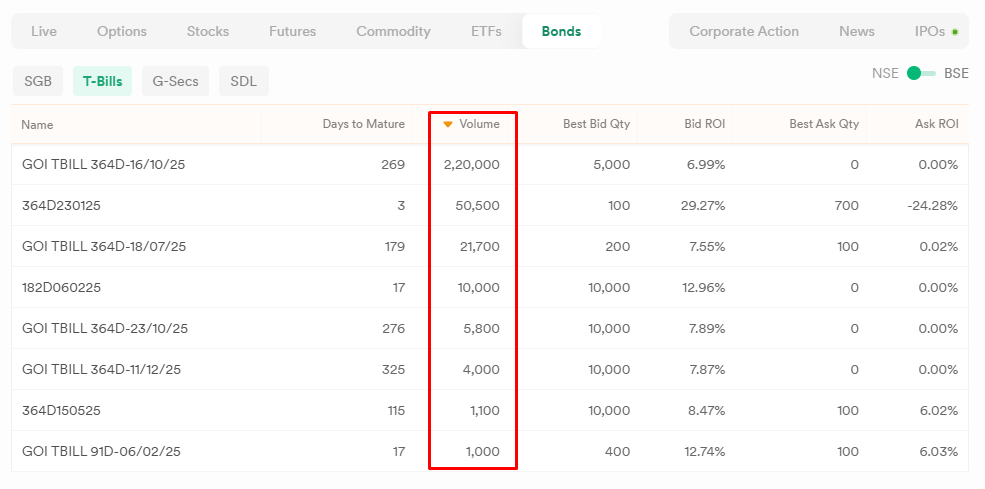
Task: Go to the News tab
Action: tap(857, 31)
